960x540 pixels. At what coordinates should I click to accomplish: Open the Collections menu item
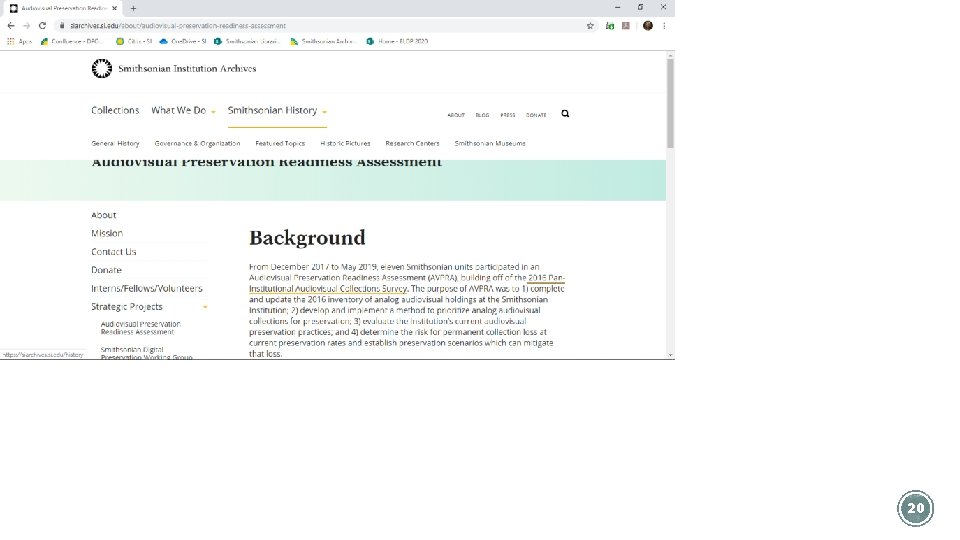point(115,110)
